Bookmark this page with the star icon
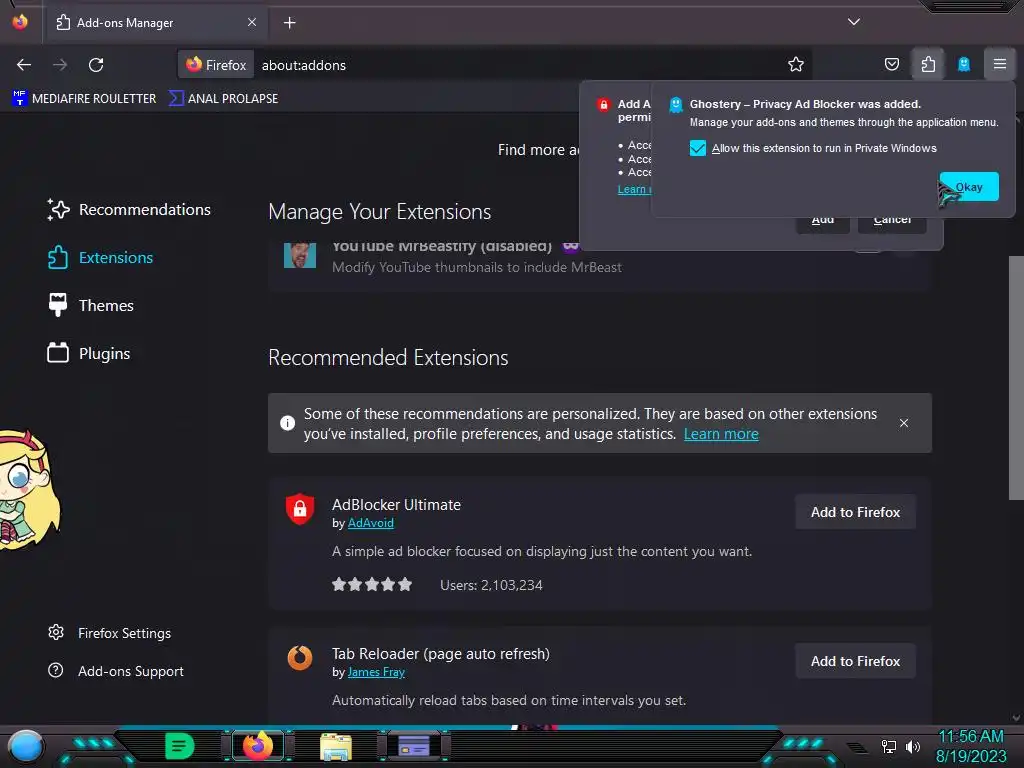This screenshot has width=1024, height=768. [x=795, y=64]
